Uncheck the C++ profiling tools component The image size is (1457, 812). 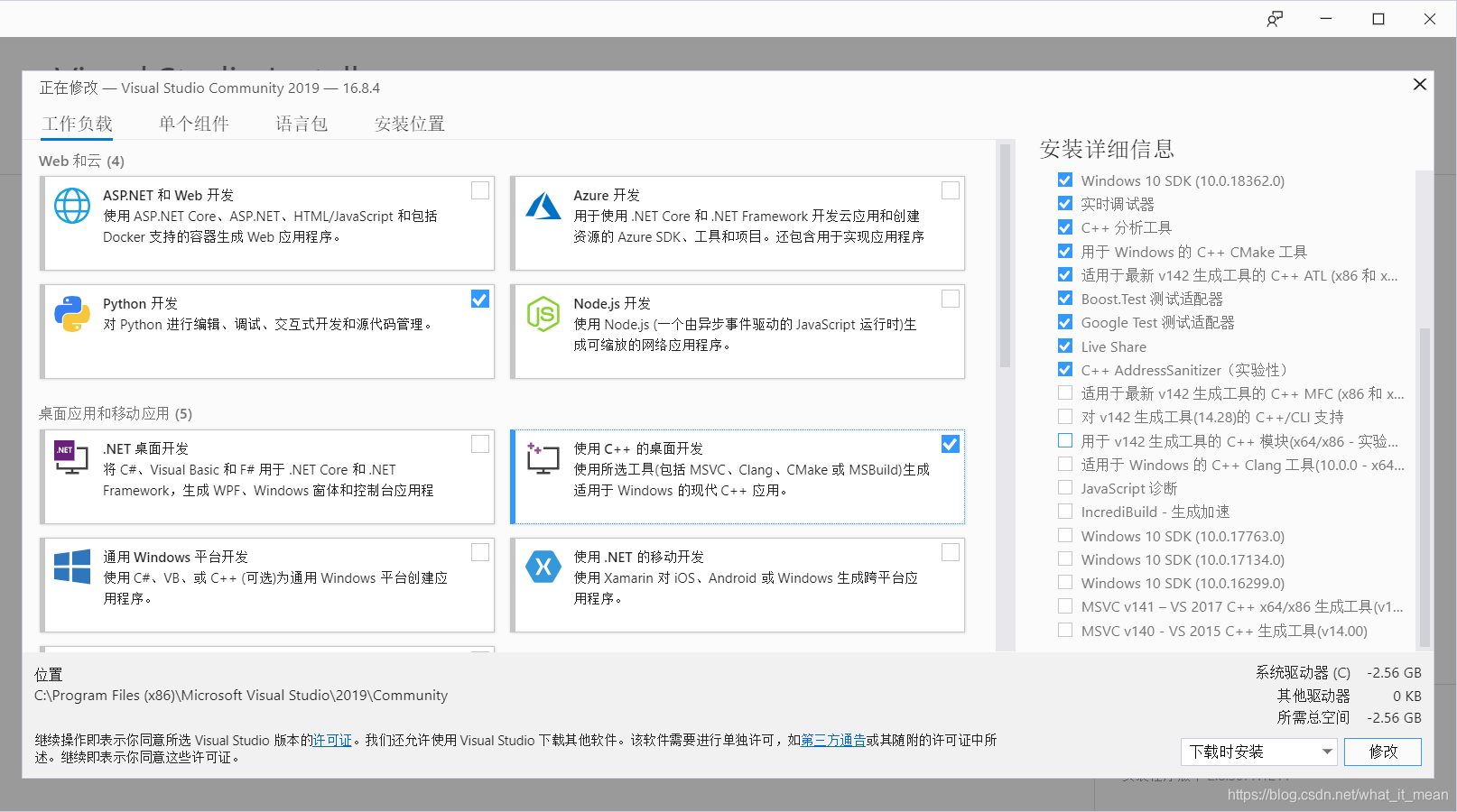(1065, 227)
